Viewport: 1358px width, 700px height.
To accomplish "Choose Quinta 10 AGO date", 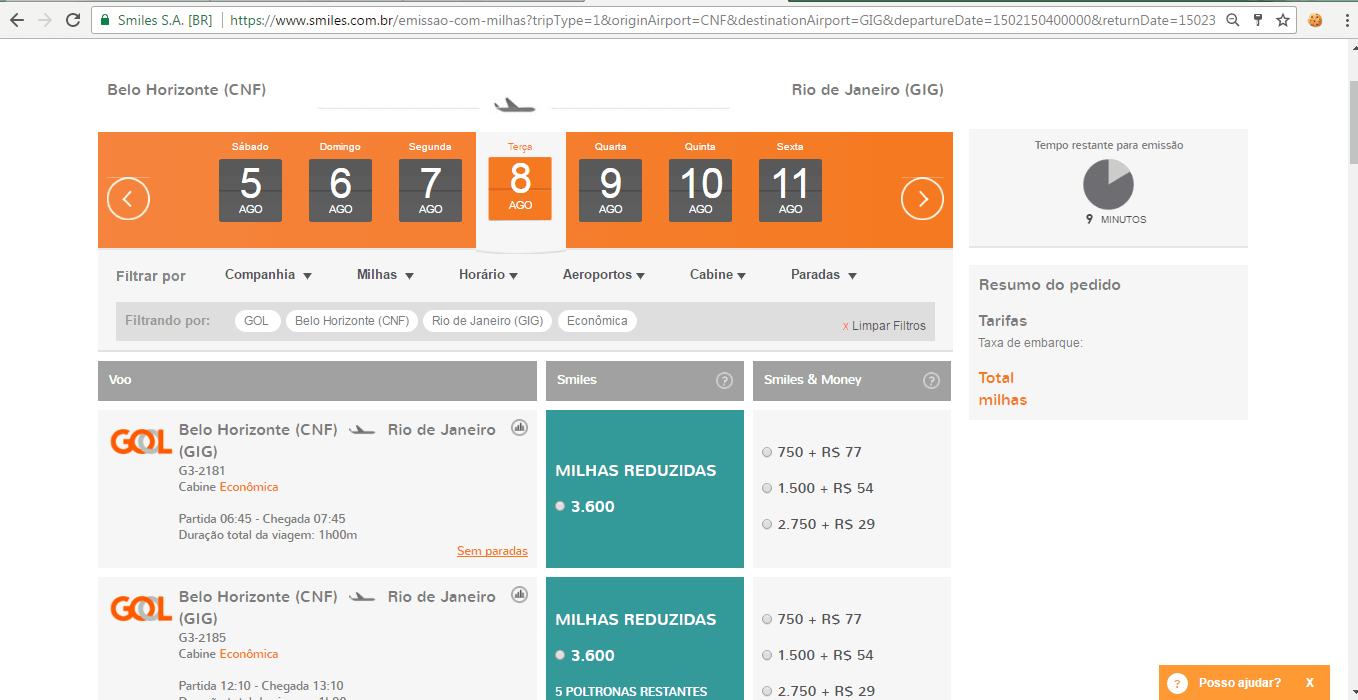I will [700, 190].
